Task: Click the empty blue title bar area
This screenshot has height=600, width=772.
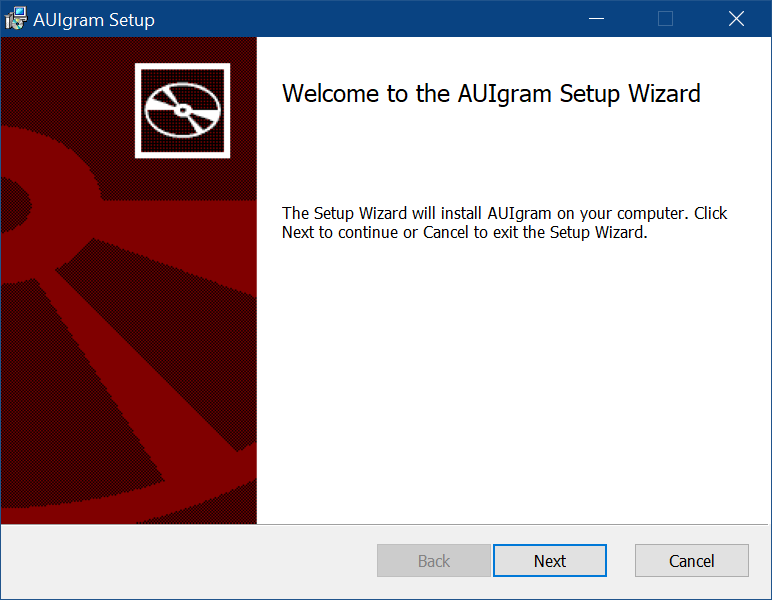Action: [380, 19]
